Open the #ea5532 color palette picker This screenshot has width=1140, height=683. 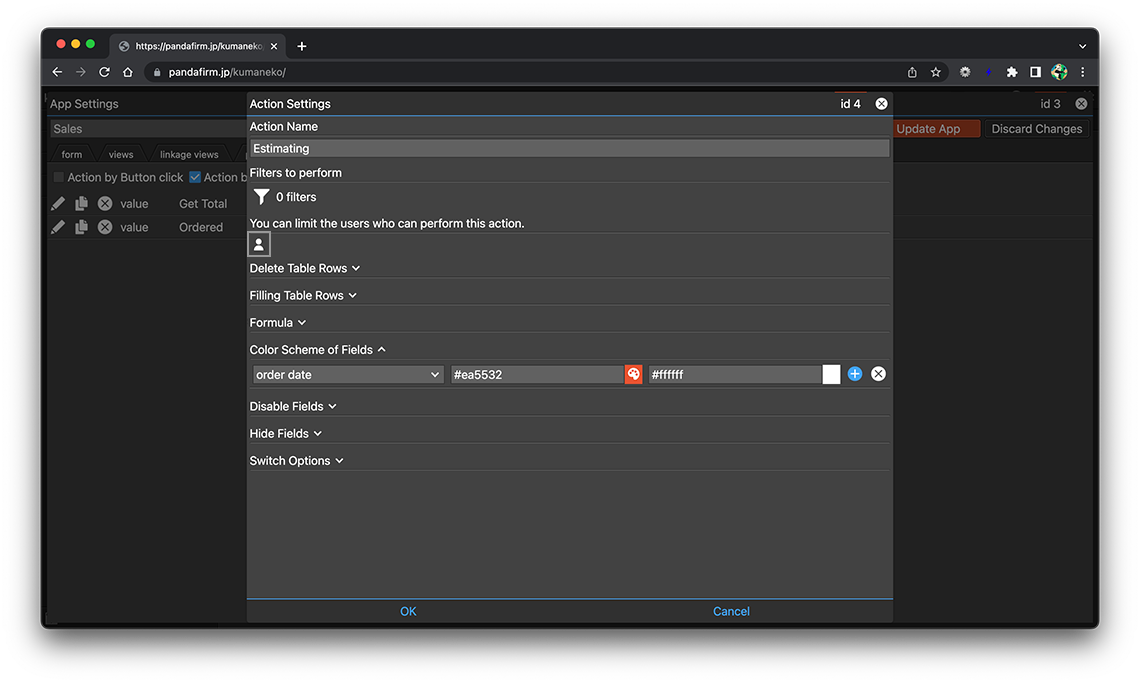coord(633,374)
